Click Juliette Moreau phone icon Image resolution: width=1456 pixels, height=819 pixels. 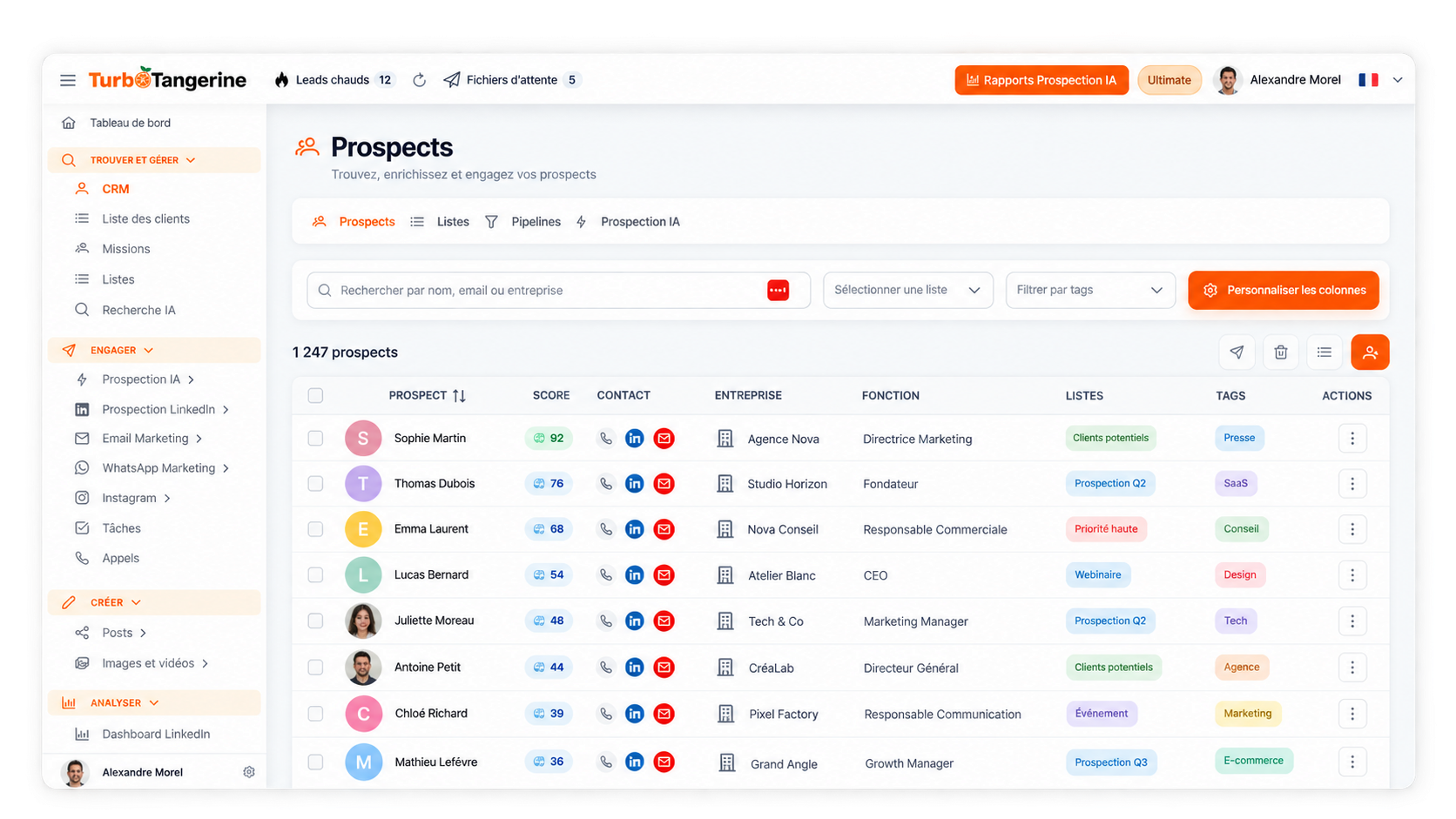(x=605, y=621)
